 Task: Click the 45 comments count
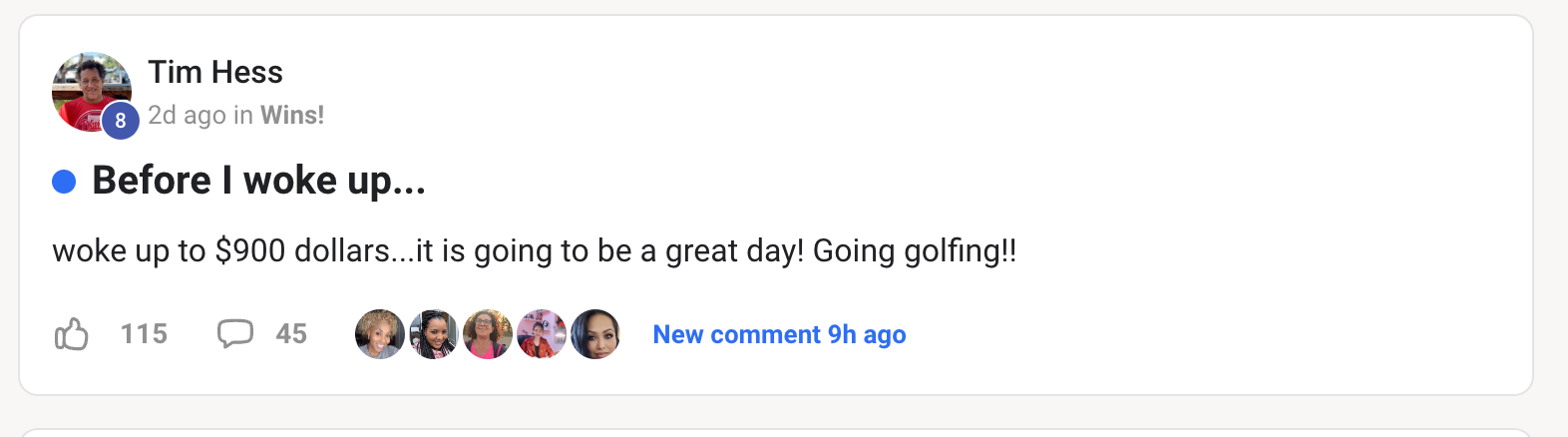(291, 334)
